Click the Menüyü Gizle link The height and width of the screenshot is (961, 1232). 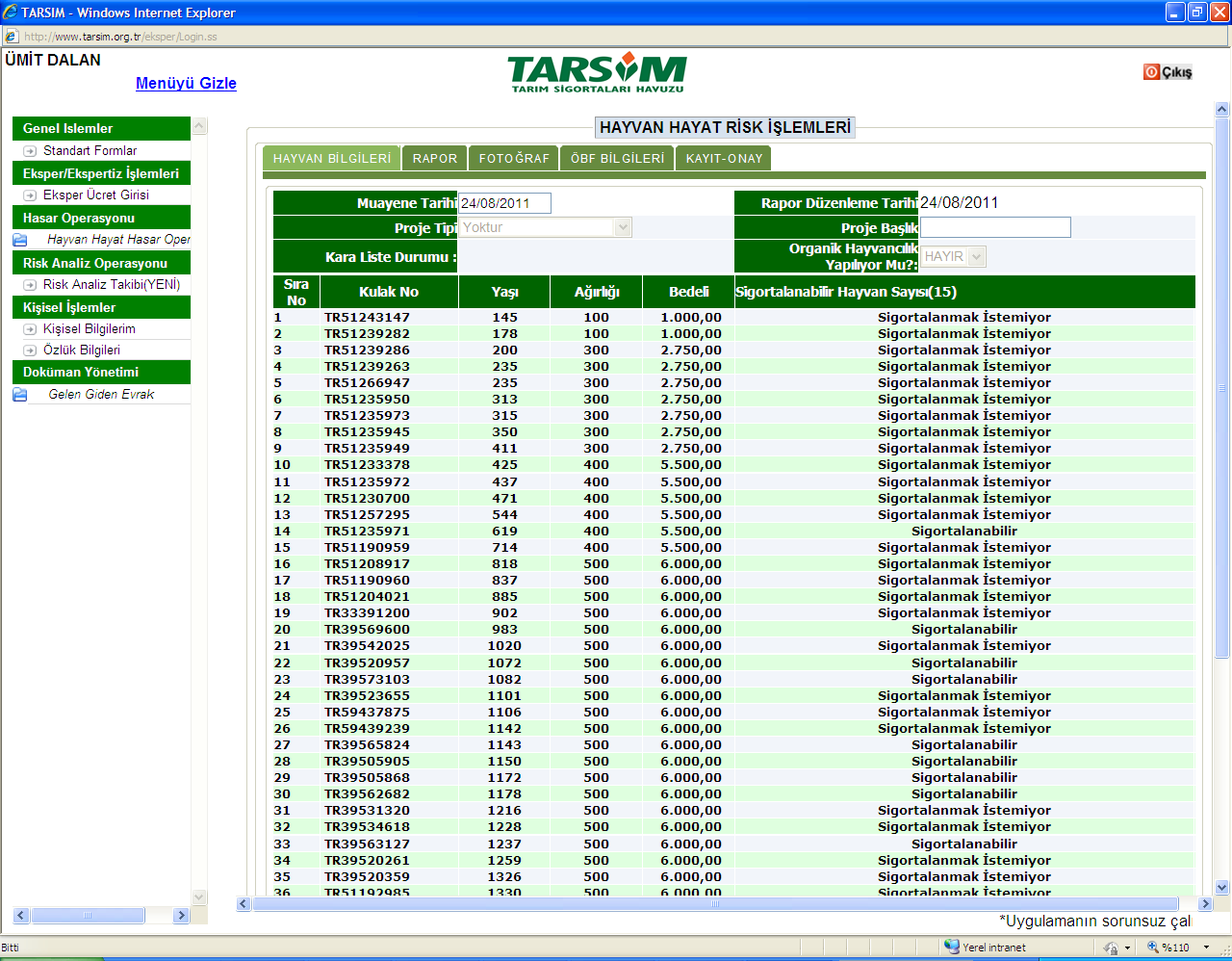186,83
